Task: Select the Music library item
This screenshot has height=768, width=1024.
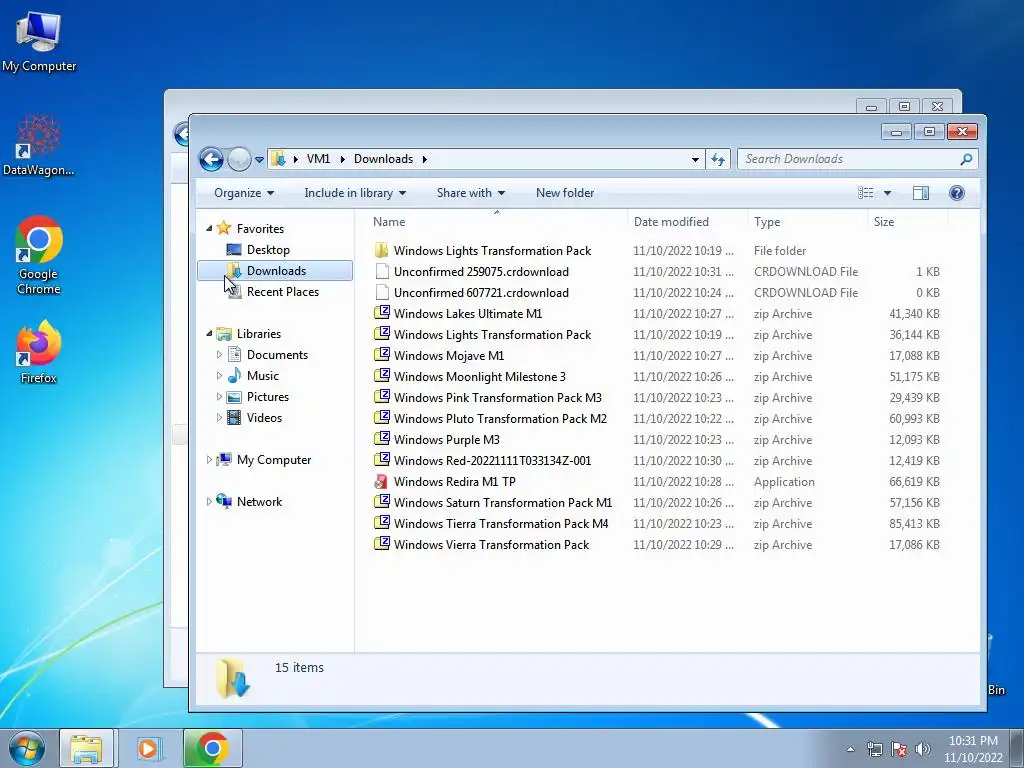Action: point(263,376)
